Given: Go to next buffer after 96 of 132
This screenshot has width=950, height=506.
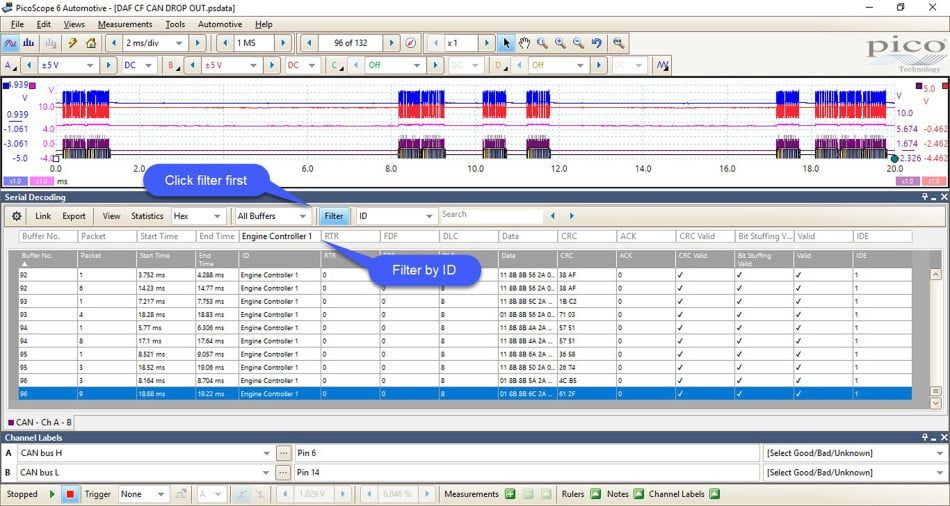Looking at the screenshot, I should (x=391, y=43).
